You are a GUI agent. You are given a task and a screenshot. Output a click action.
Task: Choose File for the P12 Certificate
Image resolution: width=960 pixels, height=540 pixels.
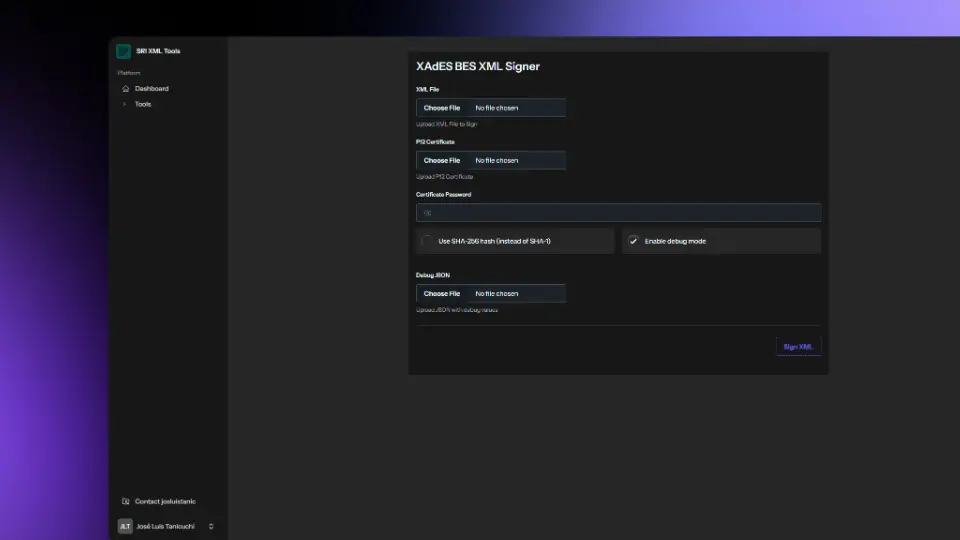442,160
